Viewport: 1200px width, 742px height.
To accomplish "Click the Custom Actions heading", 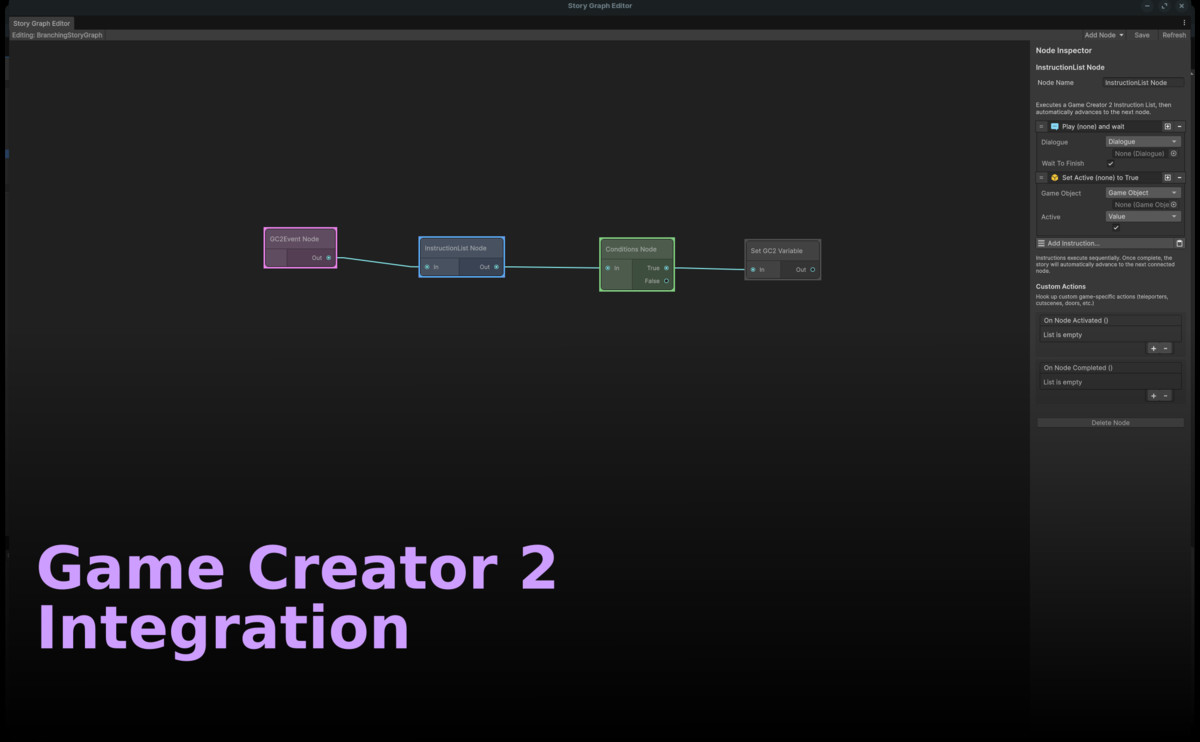I will (1061, 287).
